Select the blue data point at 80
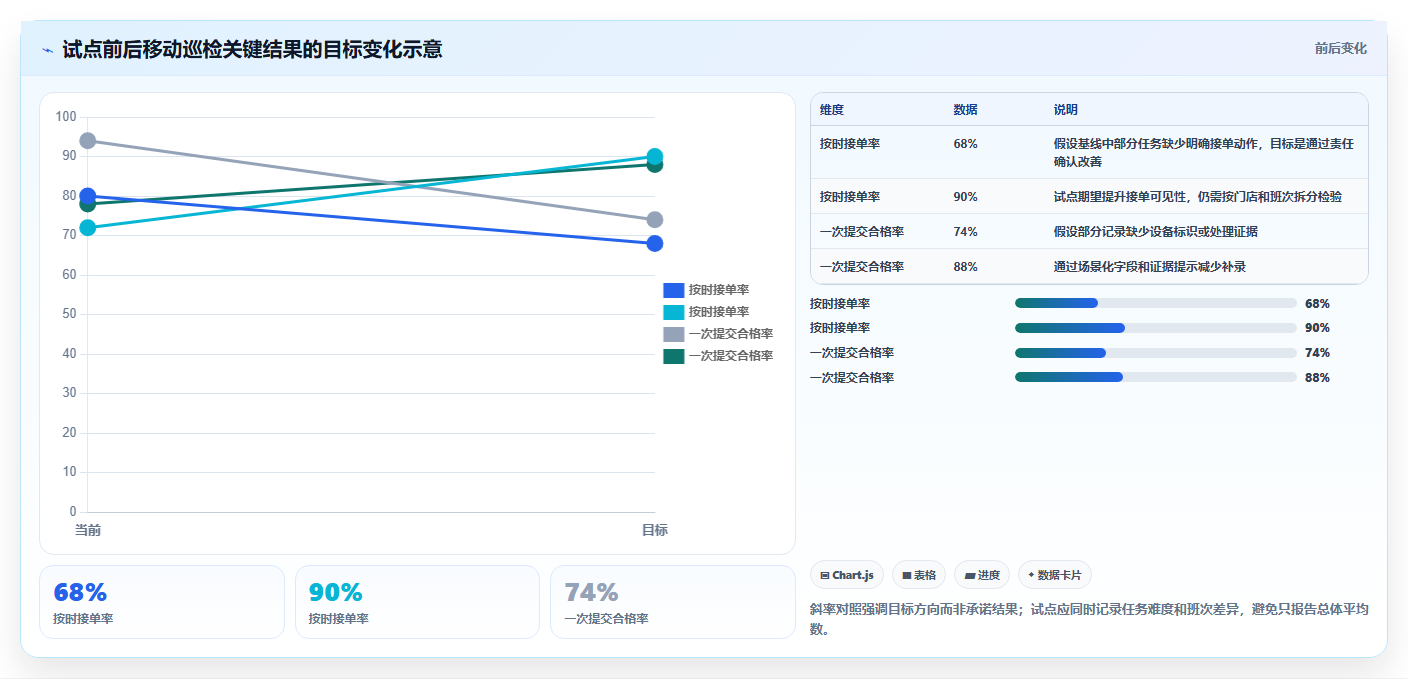1408x679 pixels. 88,196
